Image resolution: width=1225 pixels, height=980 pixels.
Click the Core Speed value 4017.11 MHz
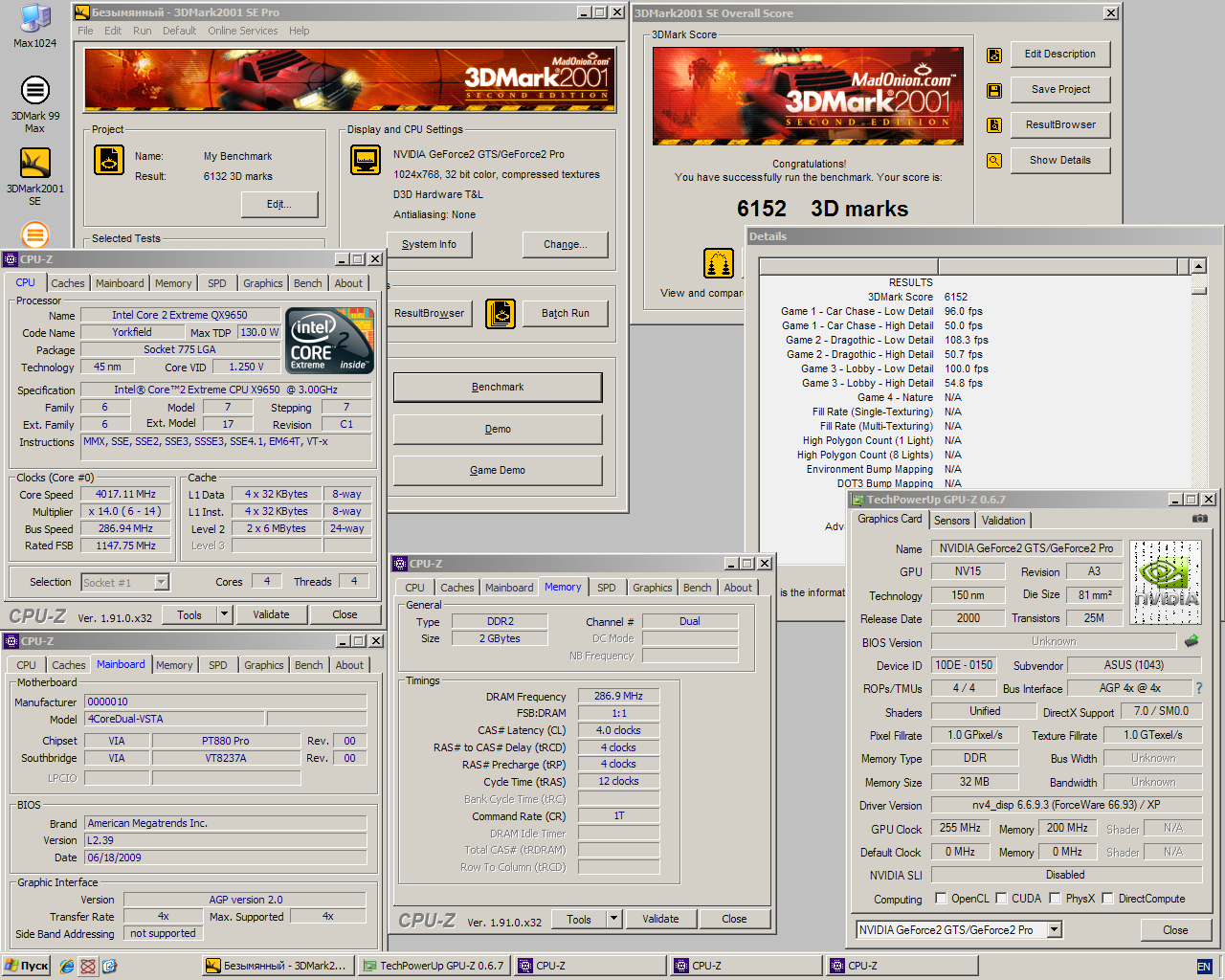pos(125,495)
